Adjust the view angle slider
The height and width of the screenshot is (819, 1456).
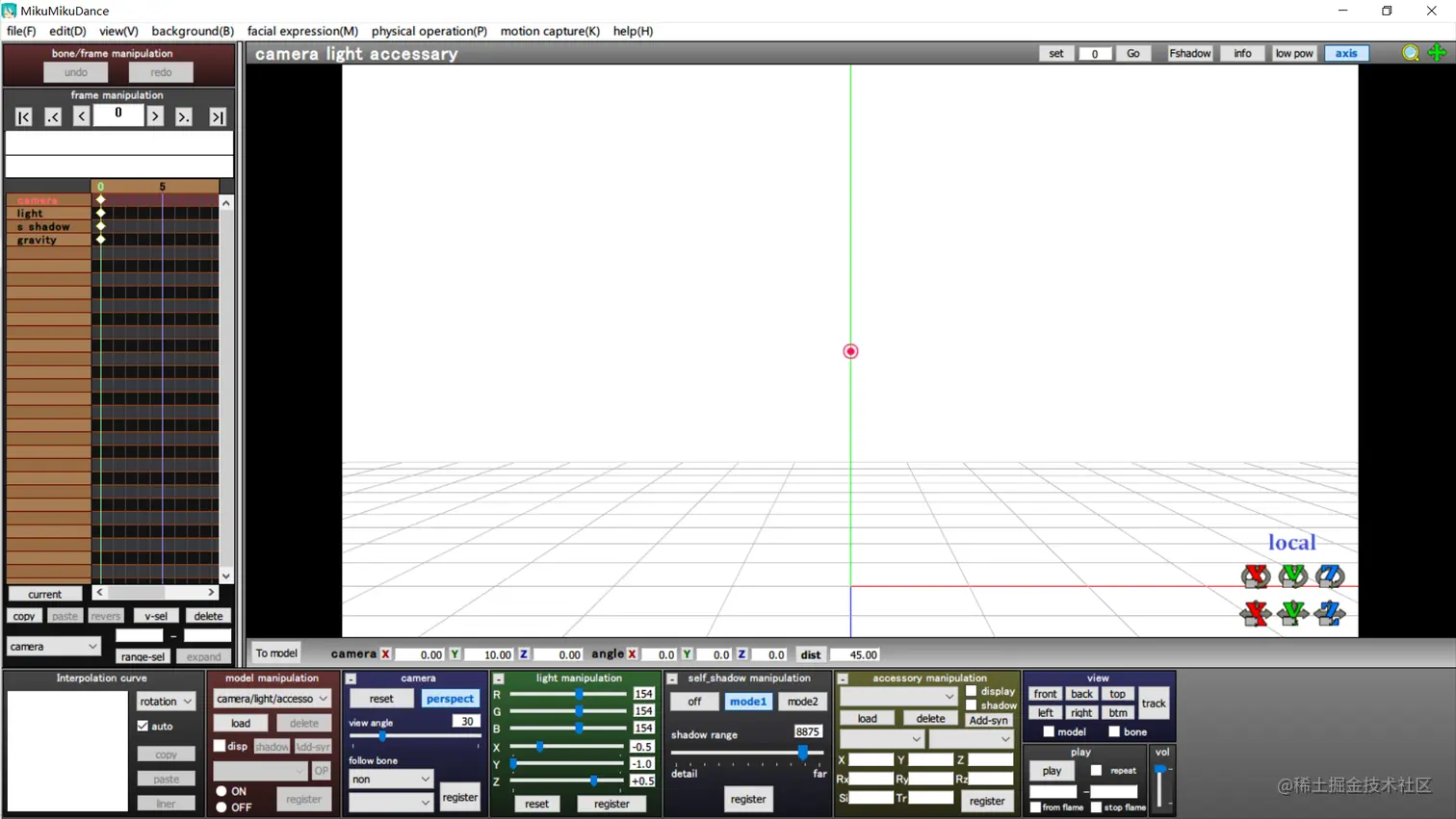pyautogui.click(x=414, y=736)
